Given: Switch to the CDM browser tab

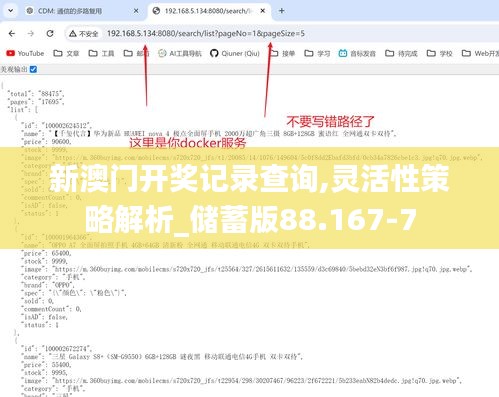Looking at the screenshot, I should tap(81, 11).
